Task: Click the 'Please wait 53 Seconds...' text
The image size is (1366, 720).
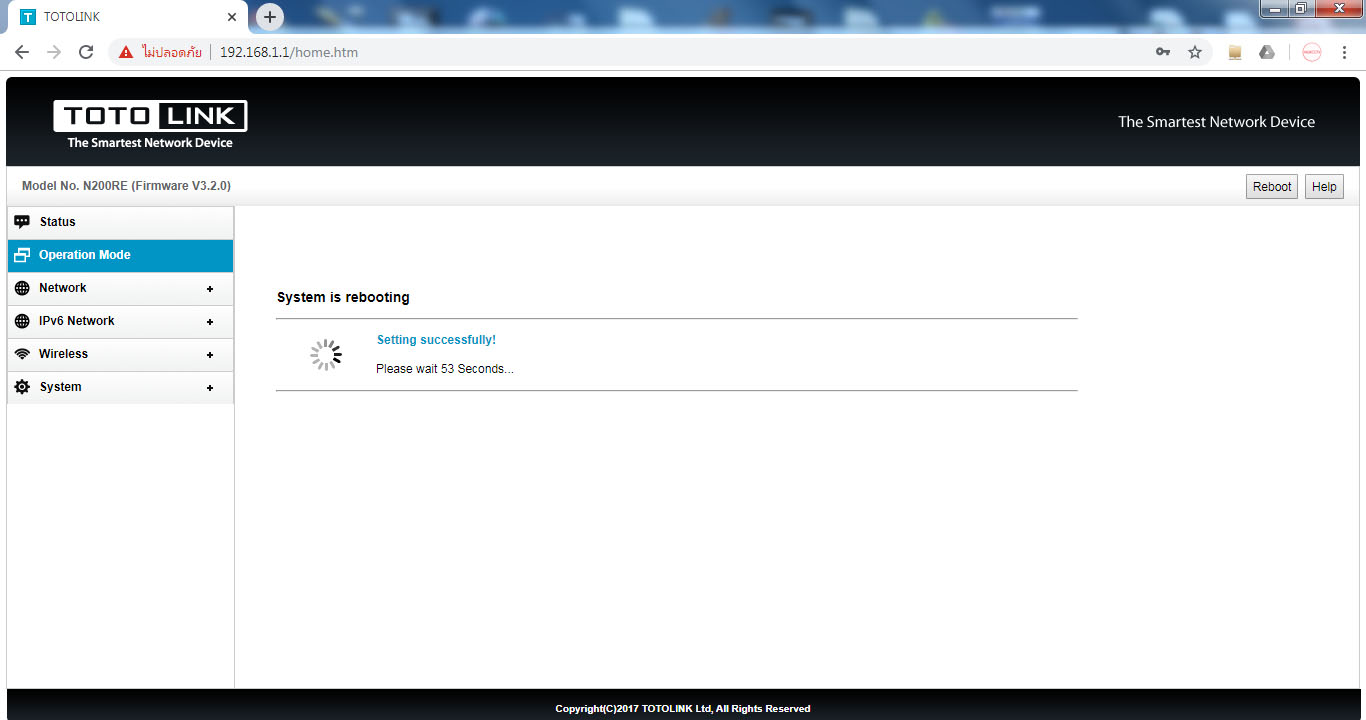Action: click(445, 369)
